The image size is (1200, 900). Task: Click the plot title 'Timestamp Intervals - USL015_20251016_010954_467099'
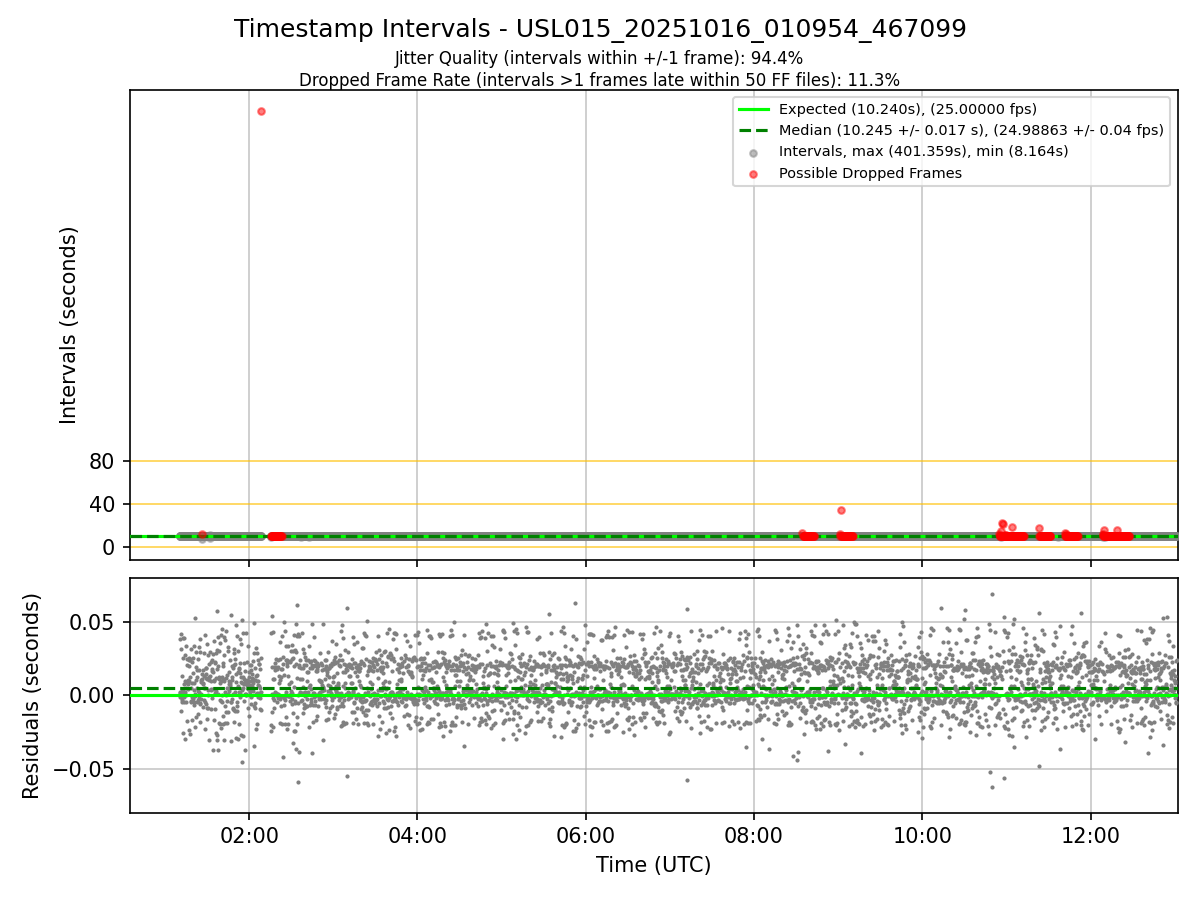click(600, 29)
